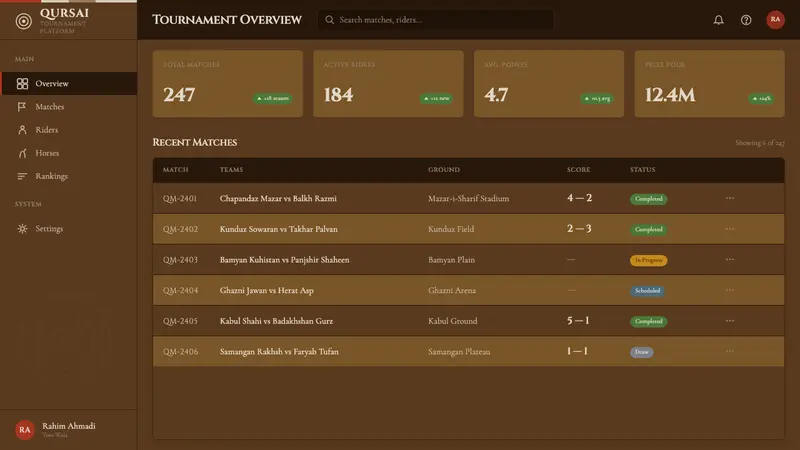Click the In Progress badge for QM-2403
800x450 pixels.
648,260
